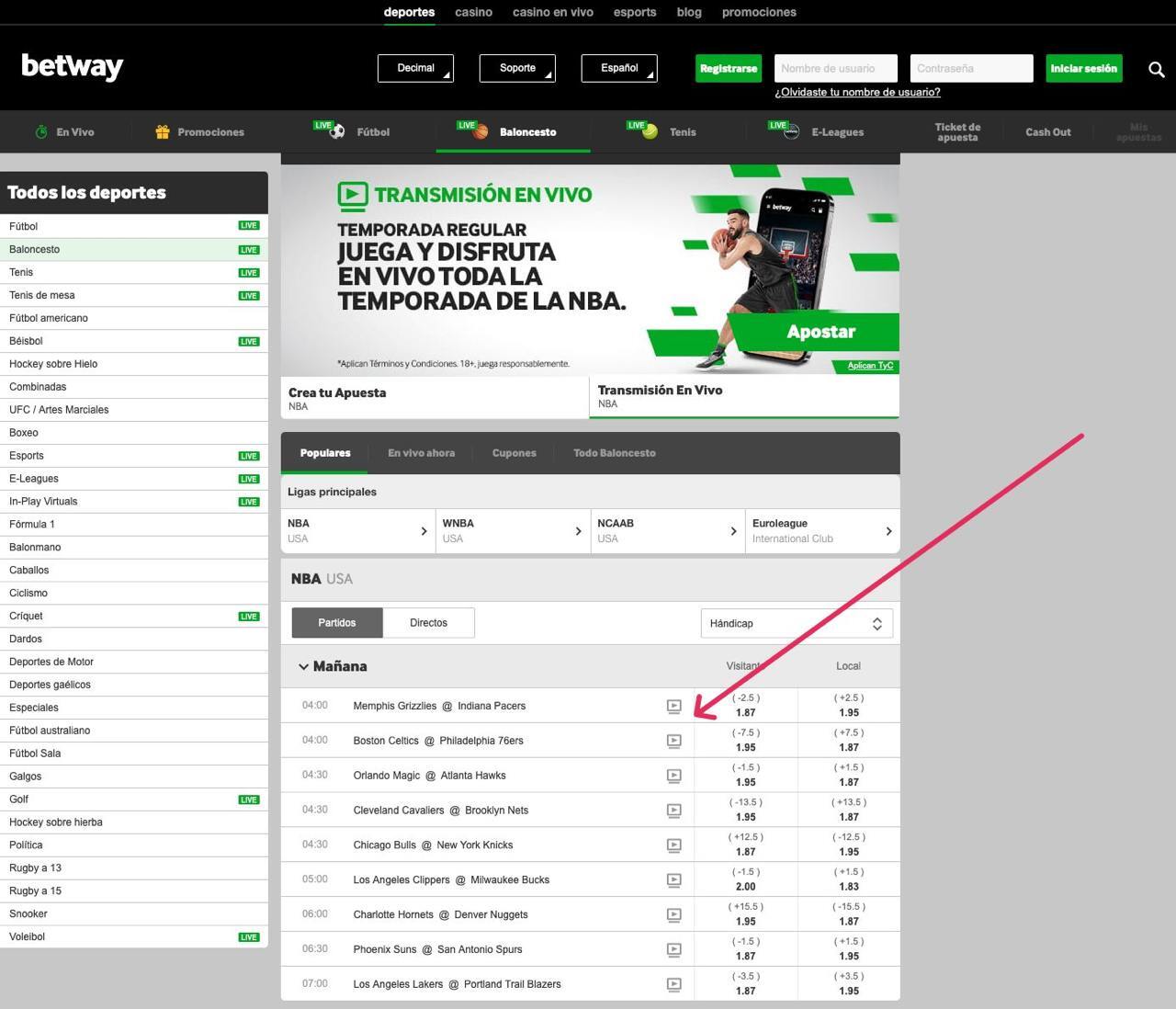Click live stream icon for Cleveland Cavaliers game
Viewport: 1176px width, 1009px height.
pyautogui.click(x=673, y=811)
